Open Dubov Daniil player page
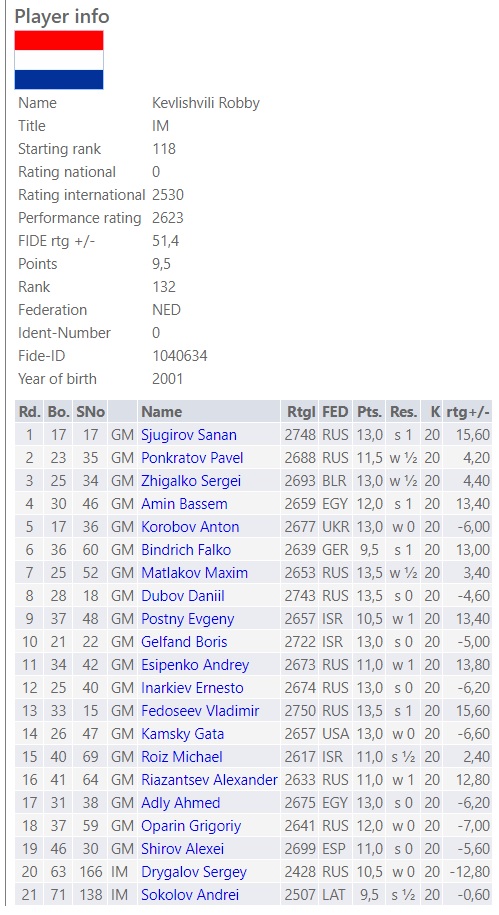 [183, 596]
